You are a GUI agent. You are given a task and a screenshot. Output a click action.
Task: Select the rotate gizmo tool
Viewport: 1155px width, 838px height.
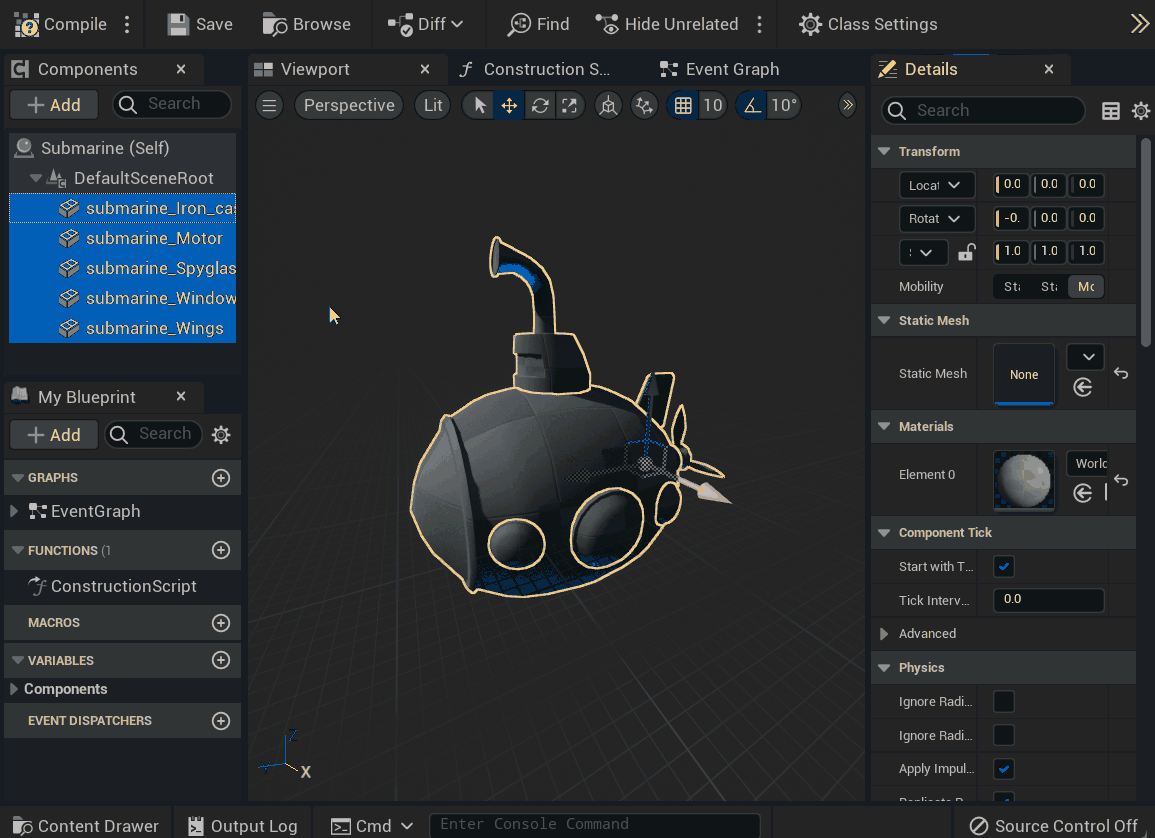[x=540, y=106]
